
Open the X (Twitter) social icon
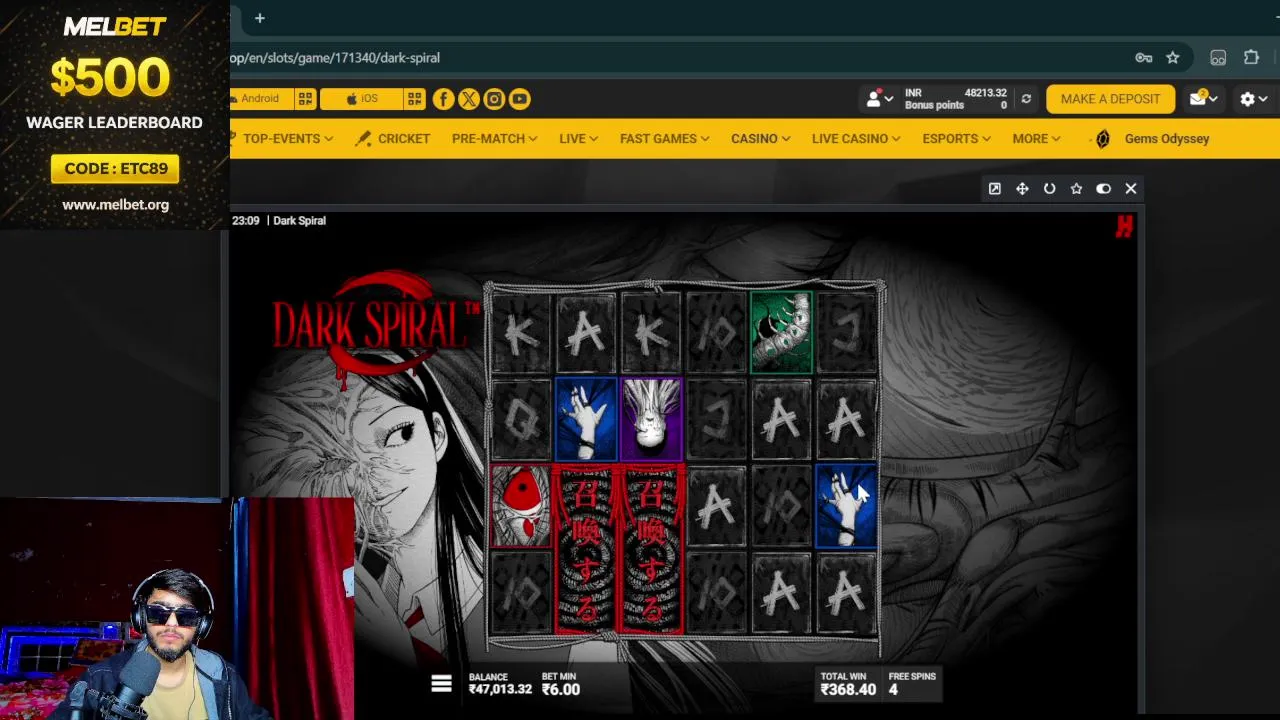tap(468, 99)
